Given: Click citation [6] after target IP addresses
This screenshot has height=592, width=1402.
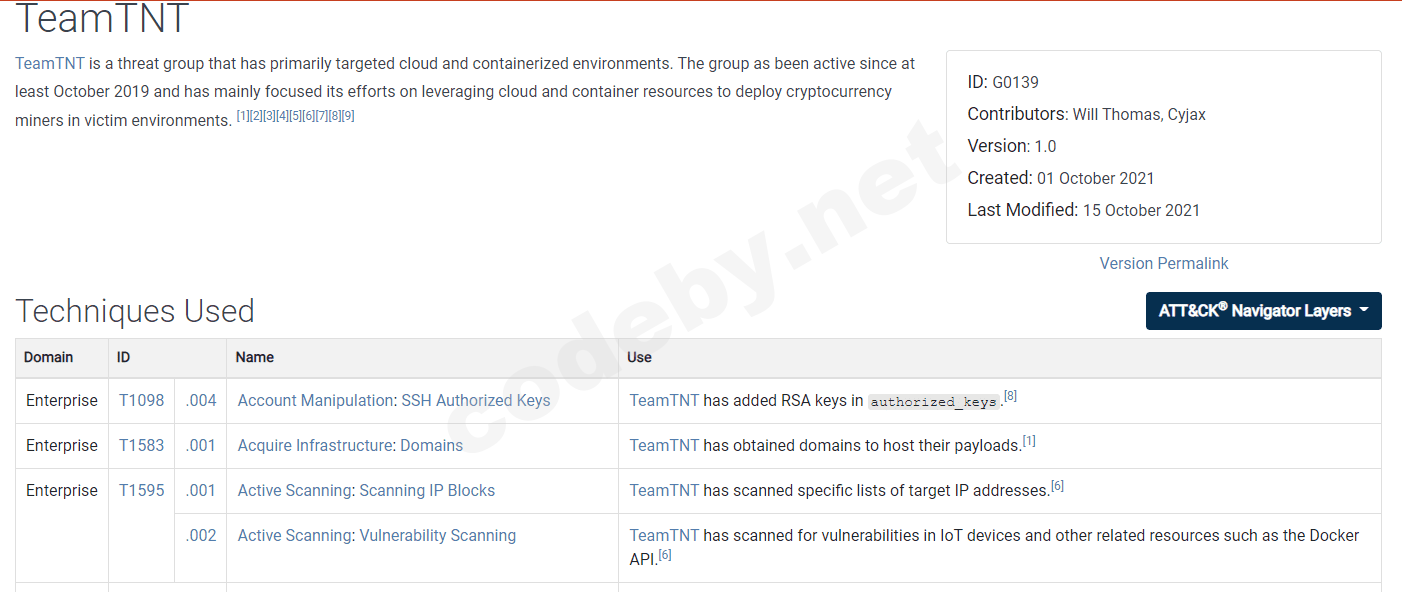Looking at the screenshot, I should (x=1057, y=486).
